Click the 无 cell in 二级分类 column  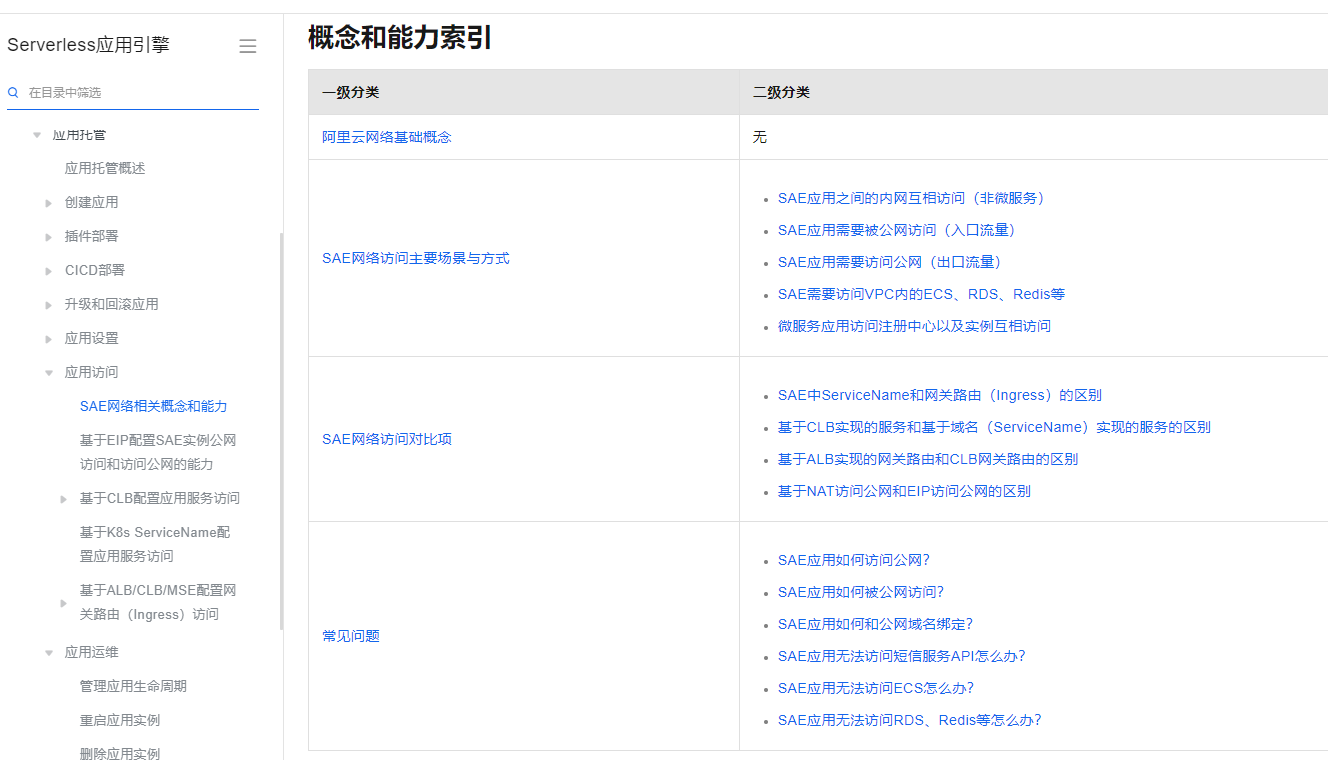coord(759,137)
